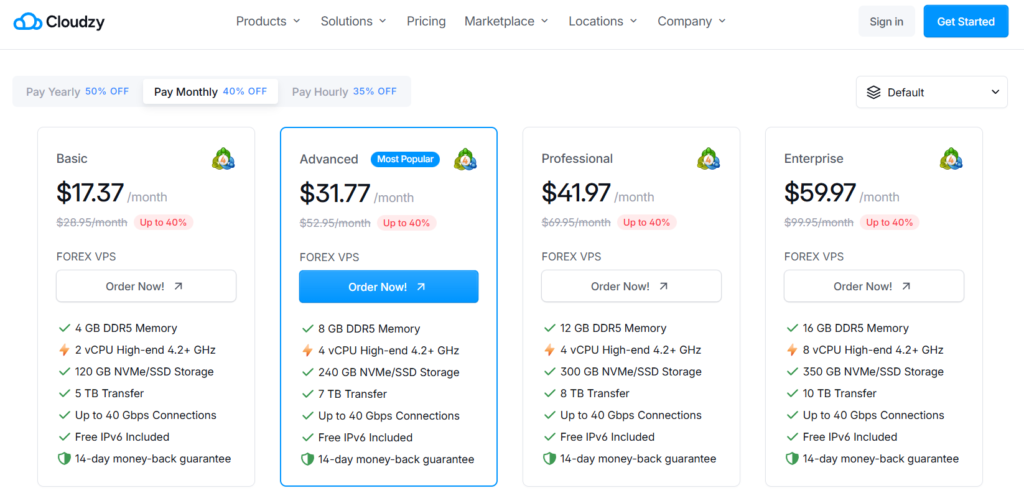Click the MetaTrader icon on Basic plan
Screen dimensions: 1024x501
click(223, 158)
